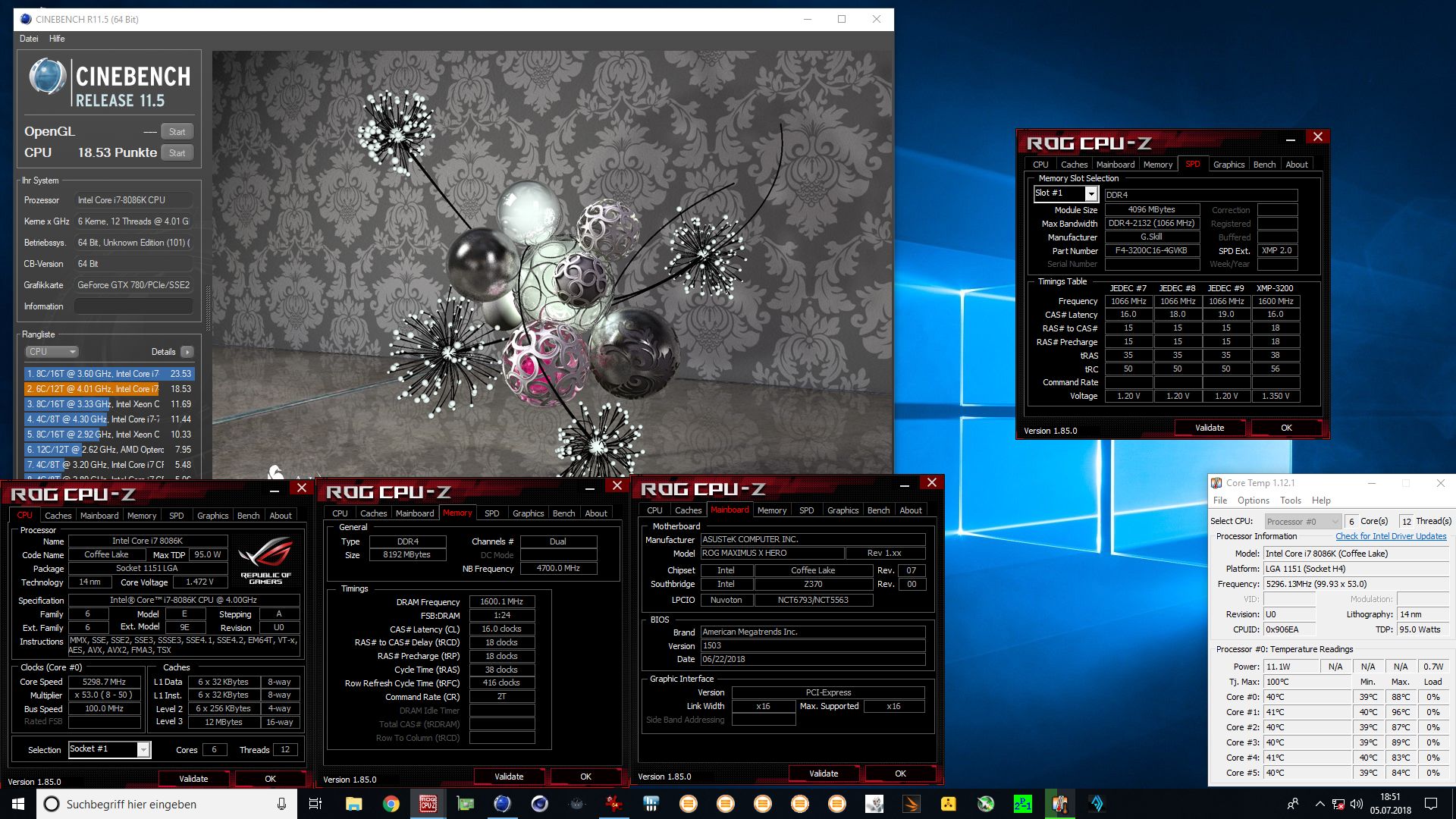Click volume speaker icon in tray
This screenshot has height=819, width=1456.
(1357, 804)
